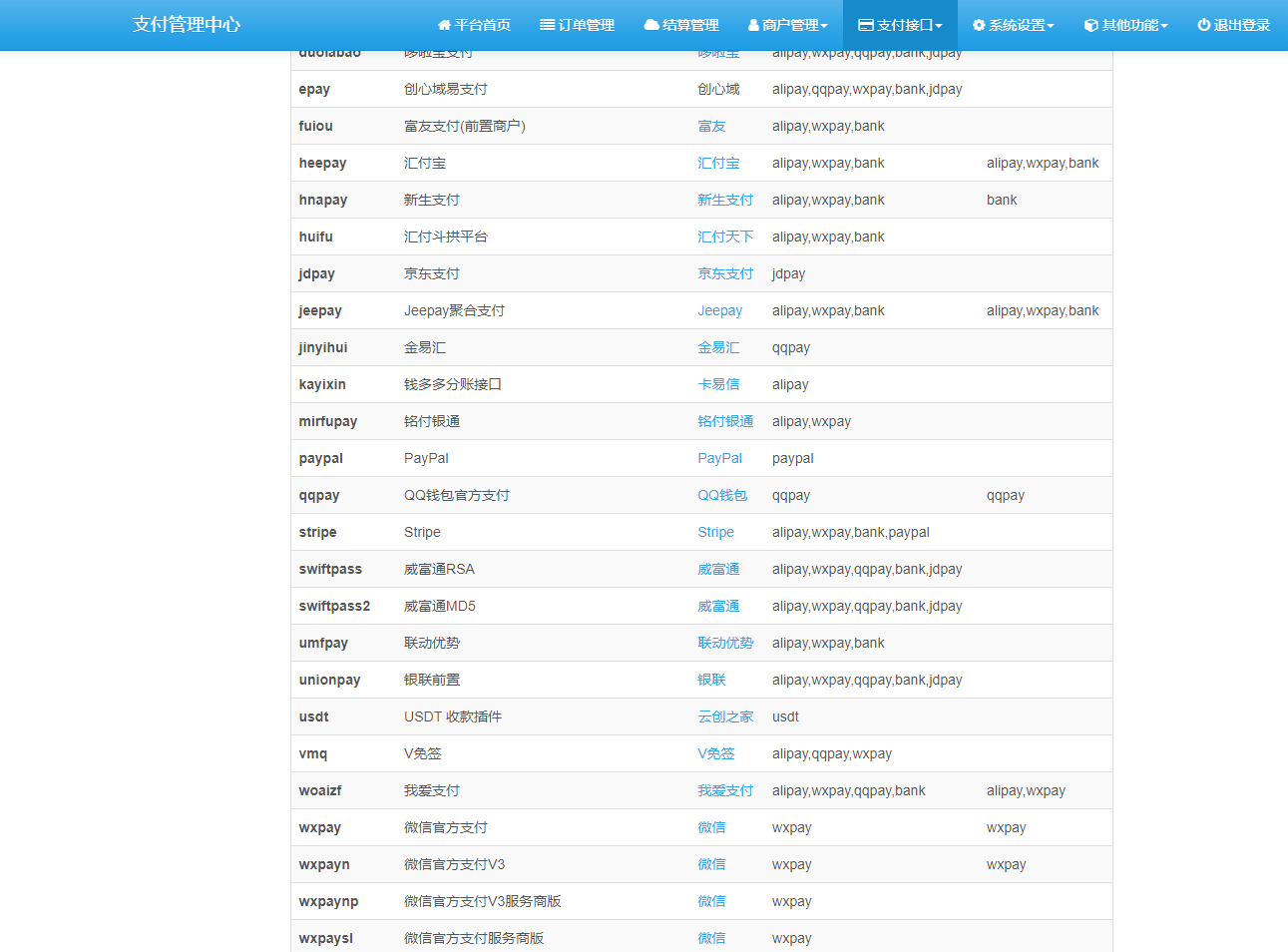This screenshot has height=952, width=1288.
Task: Expand the 系统设置 dropdown menu
Action: 1014,25
